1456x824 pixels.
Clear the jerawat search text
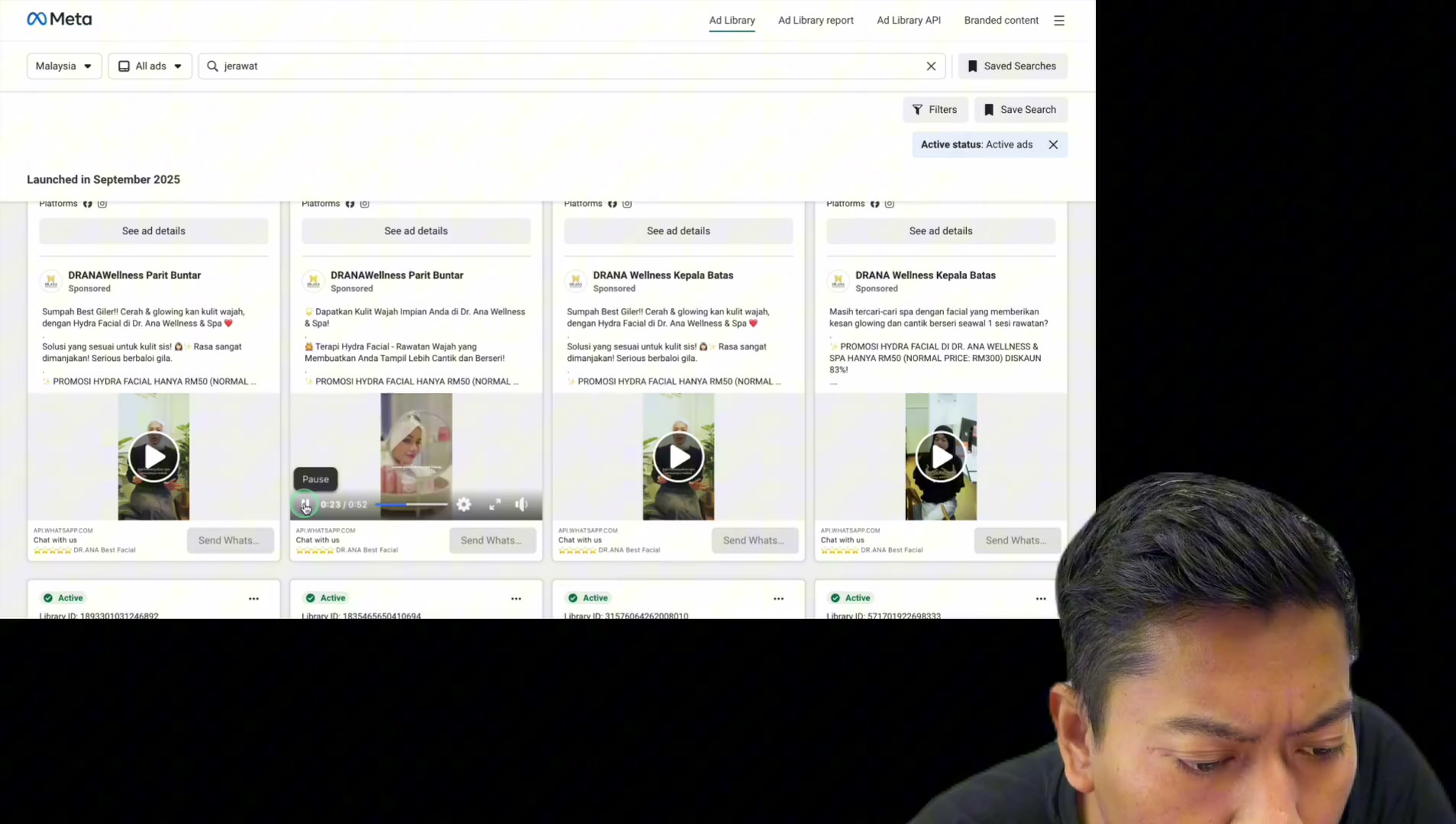click(x=931, y=66)
